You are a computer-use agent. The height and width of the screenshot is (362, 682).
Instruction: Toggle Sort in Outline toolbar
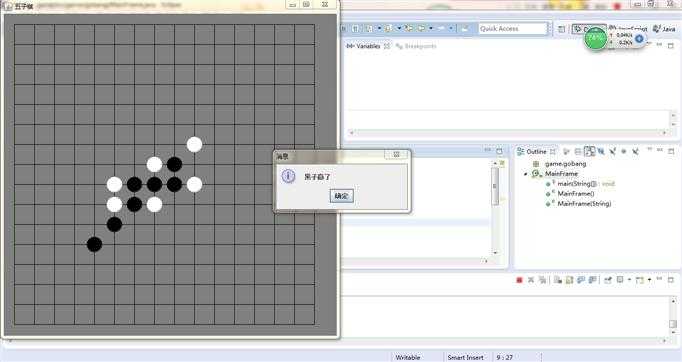pyautogui.click(x=566, y=151)
